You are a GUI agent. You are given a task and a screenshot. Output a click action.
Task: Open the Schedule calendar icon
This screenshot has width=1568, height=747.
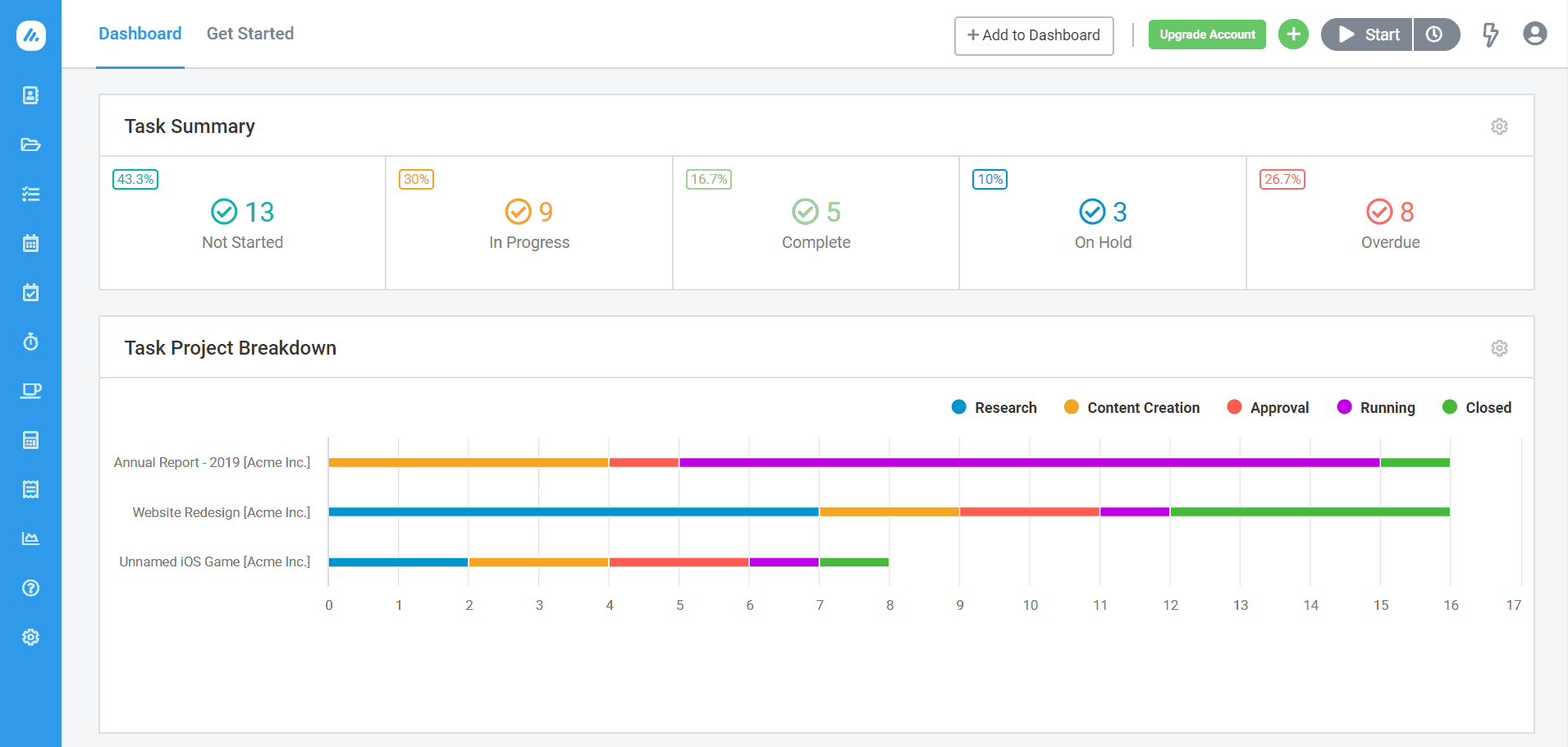pos(30,243)
